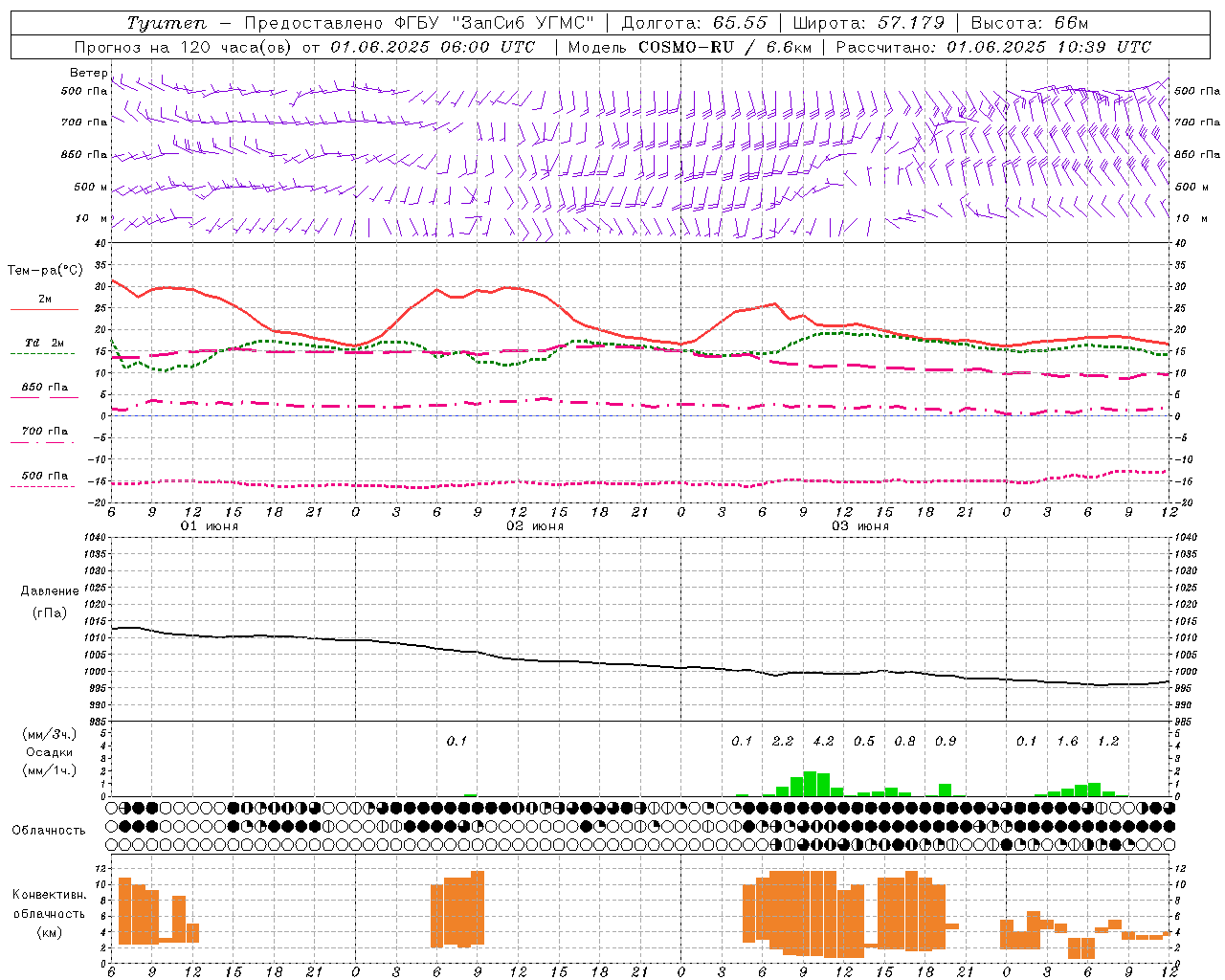Click "985" on the right pressure axis
1225x980 pixels.
[1185, 722]
